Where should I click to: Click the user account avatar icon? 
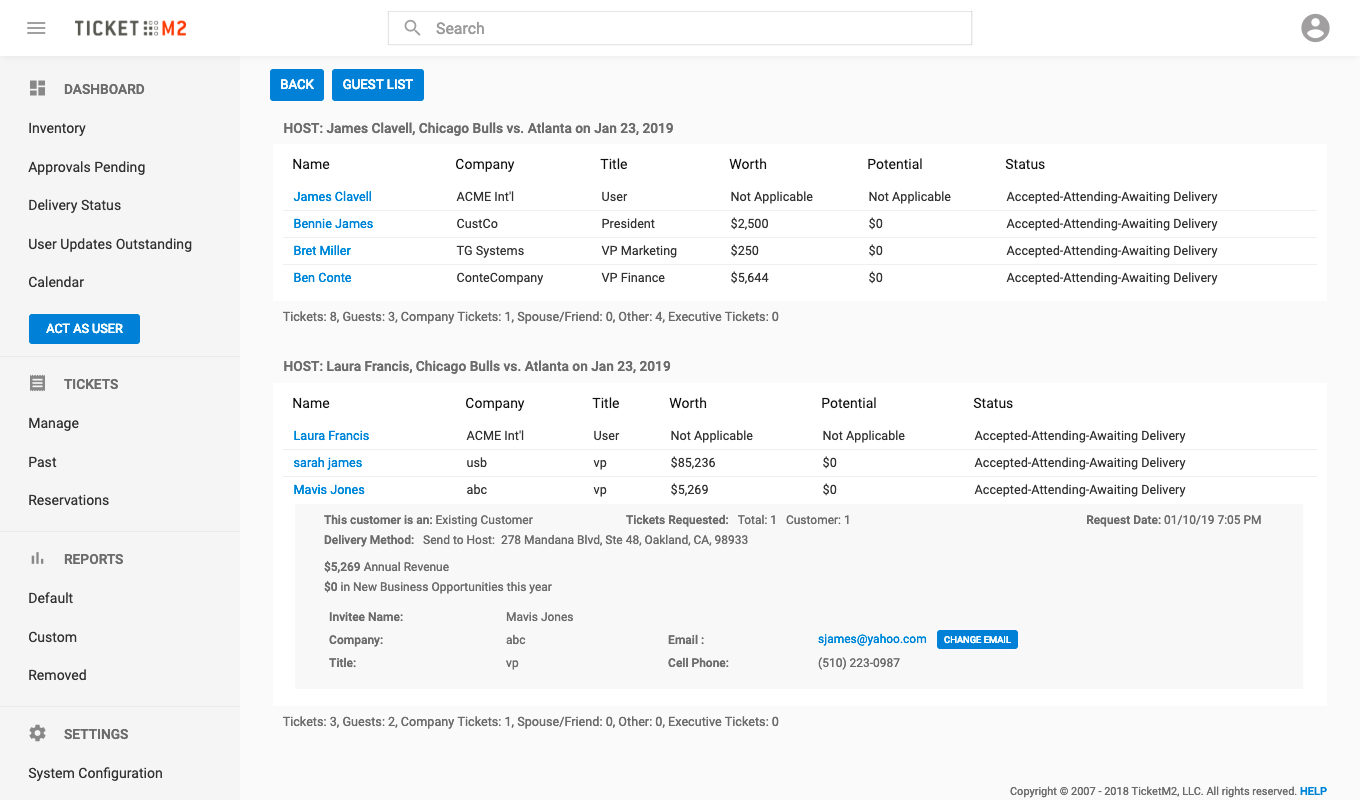tap(1315, 28)
